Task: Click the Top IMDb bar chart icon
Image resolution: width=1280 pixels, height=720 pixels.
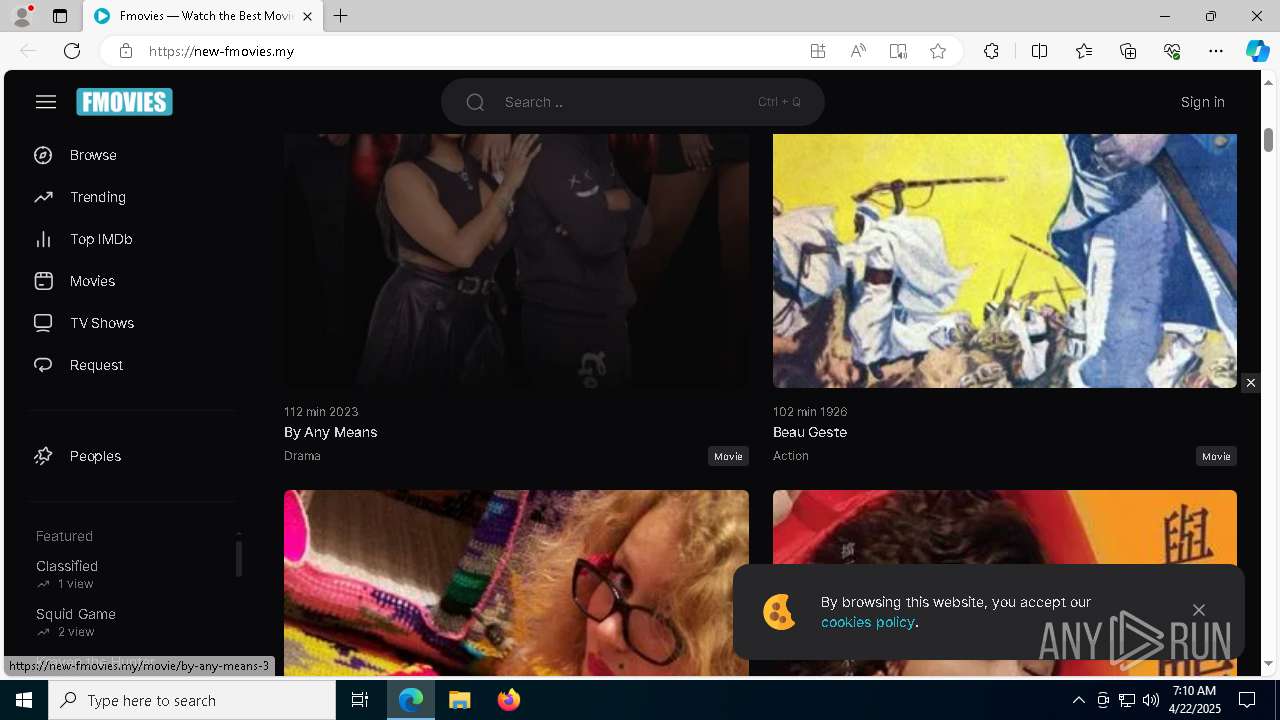Action: [x=43, y=239]
